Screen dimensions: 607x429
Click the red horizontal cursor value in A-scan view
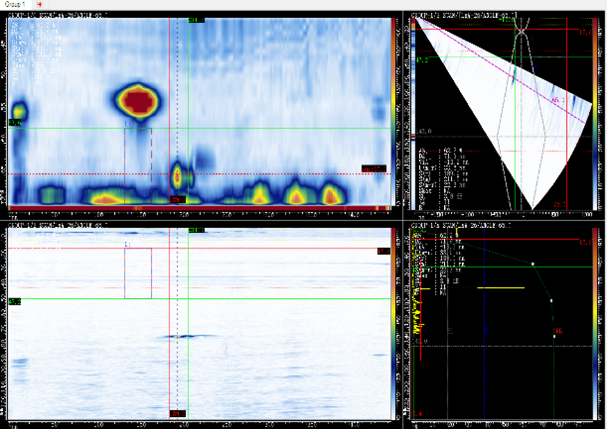585,242
